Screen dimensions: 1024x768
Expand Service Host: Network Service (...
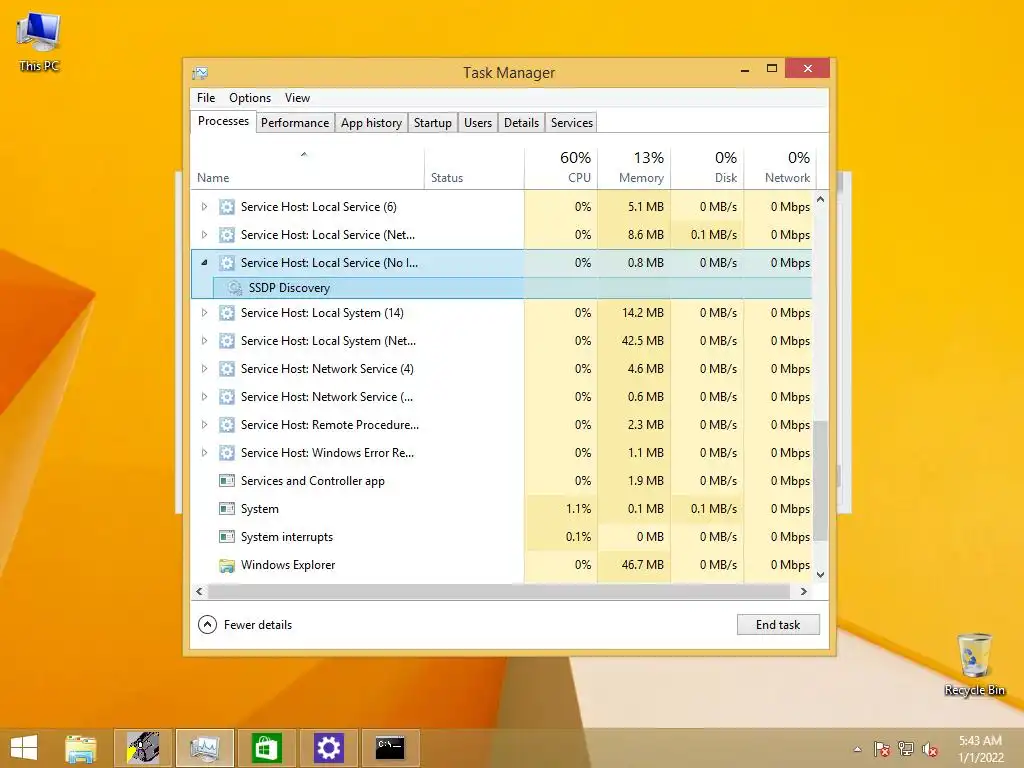pyautogui.click(x=204, y=397)
